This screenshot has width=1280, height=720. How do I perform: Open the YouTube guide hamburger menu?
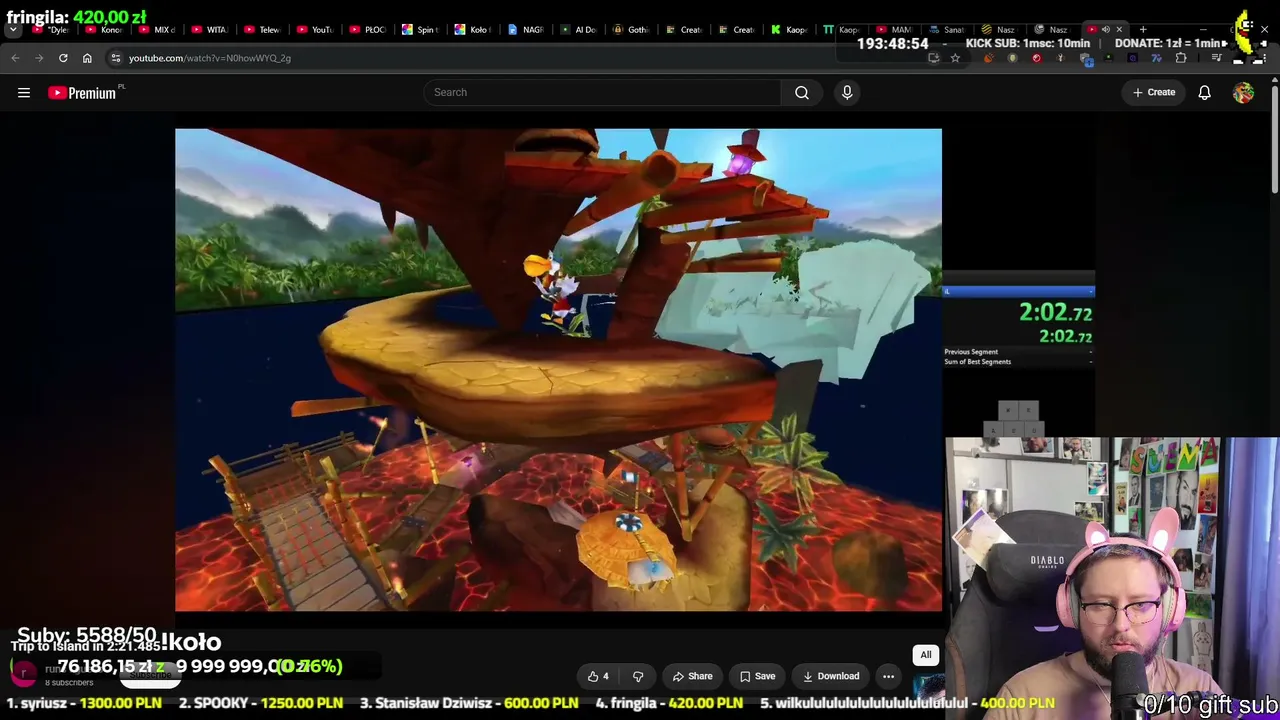[24, 93]
